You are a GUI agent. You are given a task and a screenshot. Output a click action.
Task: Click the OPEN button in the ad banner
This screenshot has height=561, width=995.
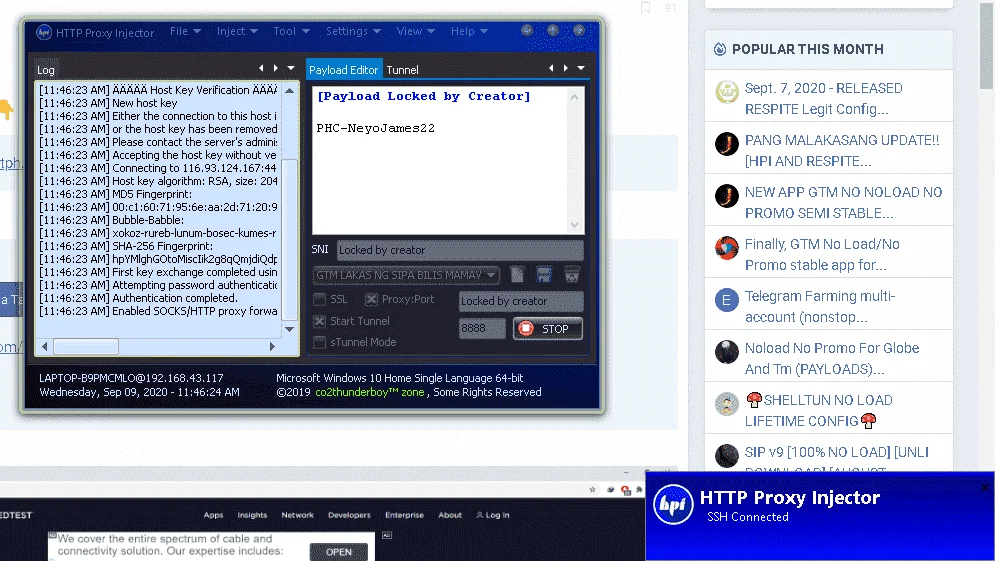tap(339, 551)
